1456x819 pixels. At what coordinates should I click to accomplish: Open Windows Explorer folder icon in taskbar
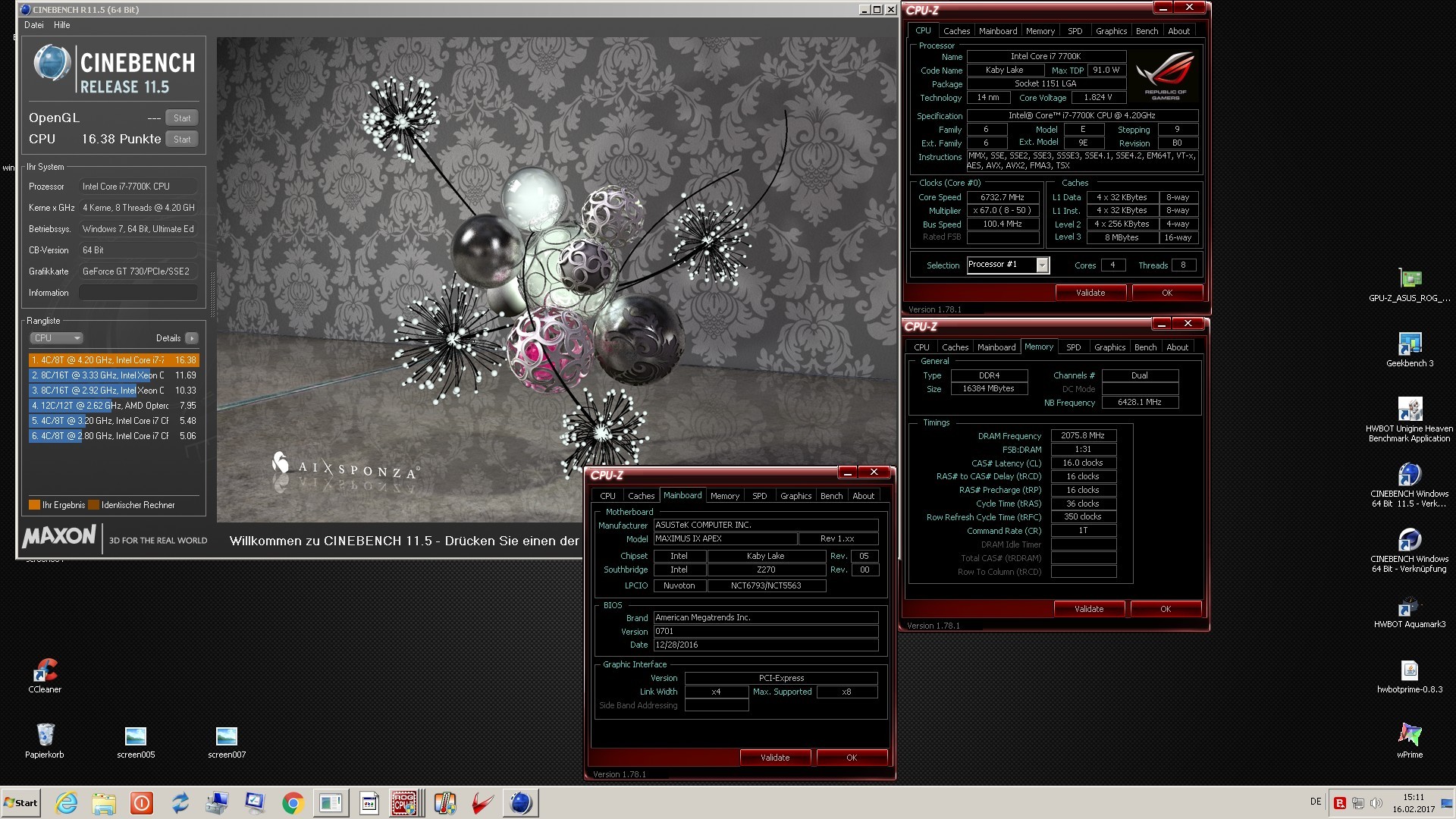(104, 803)
